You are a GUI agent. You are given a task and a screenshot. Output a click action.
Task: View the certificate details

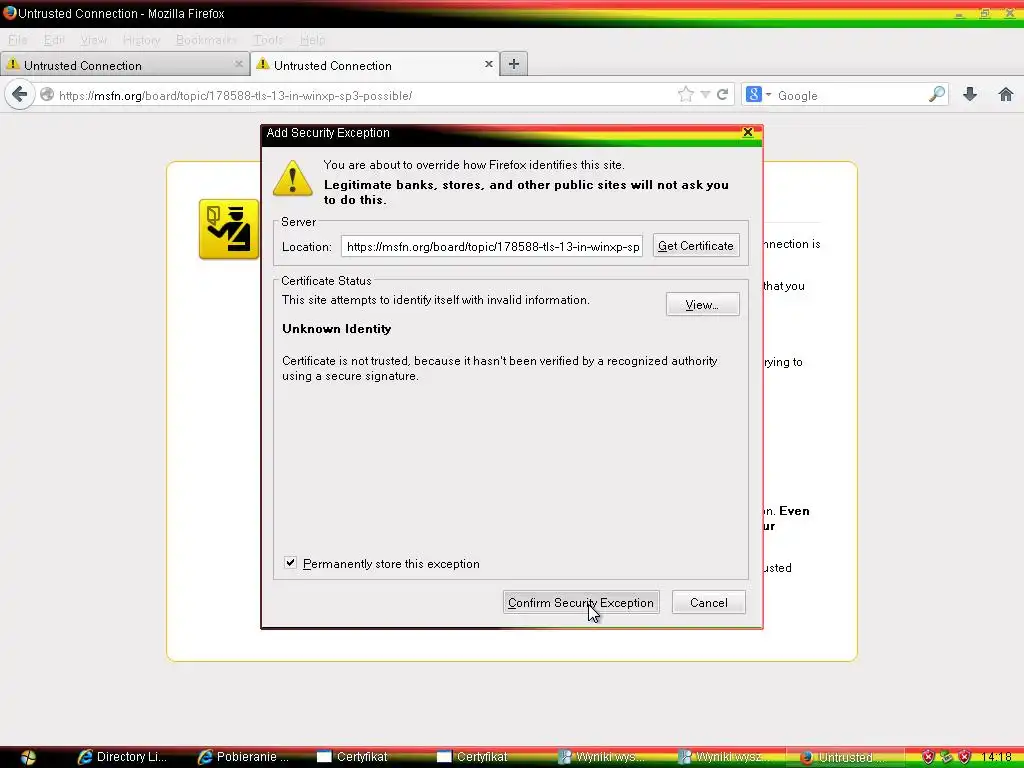[x=702, y=304]
